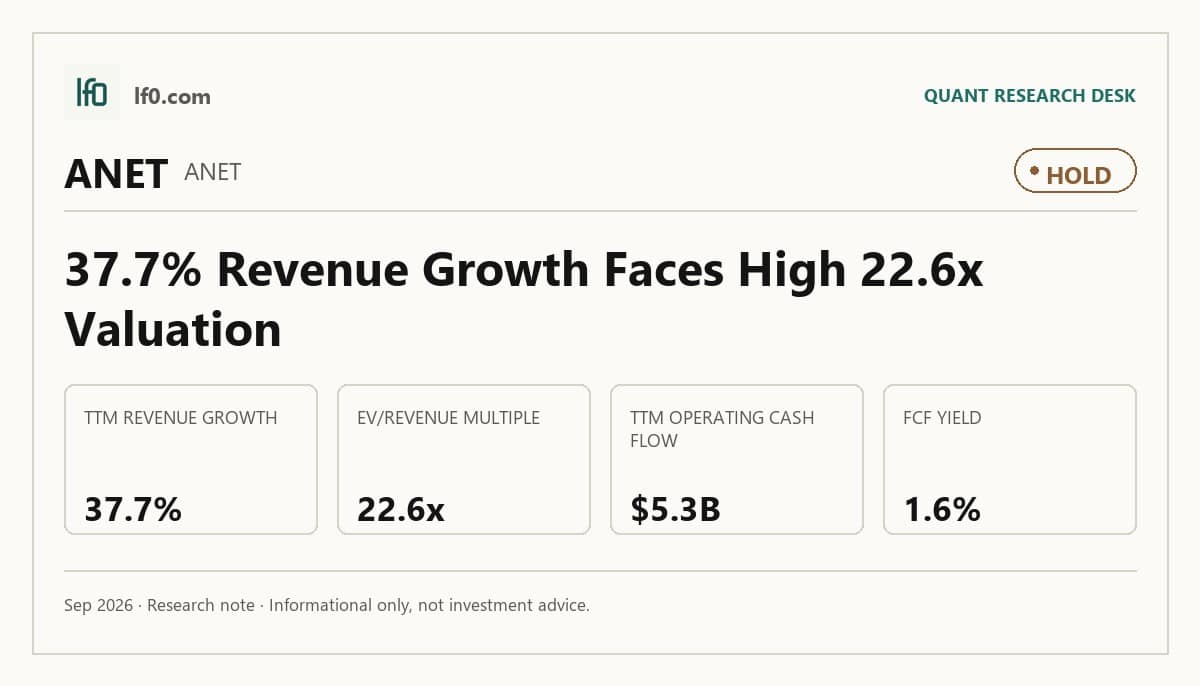
Task: Click the 22.6x multiple value
Action: (401, 510)
